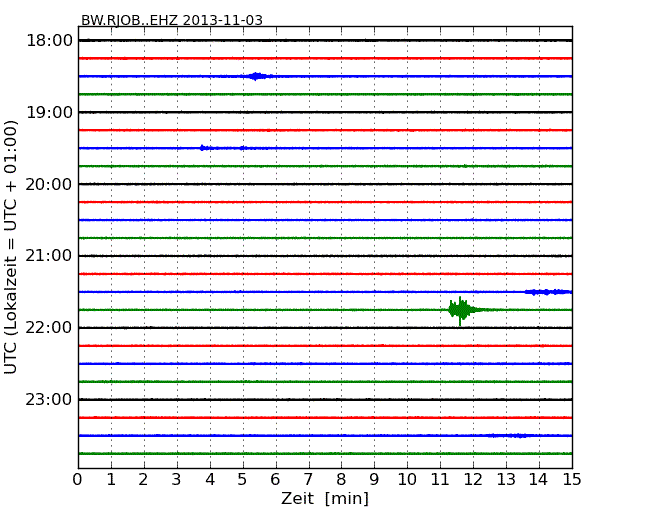650x520 pixels.
Task: Select the 18:00 y-axis time label
Action: (x=49, y=41)
